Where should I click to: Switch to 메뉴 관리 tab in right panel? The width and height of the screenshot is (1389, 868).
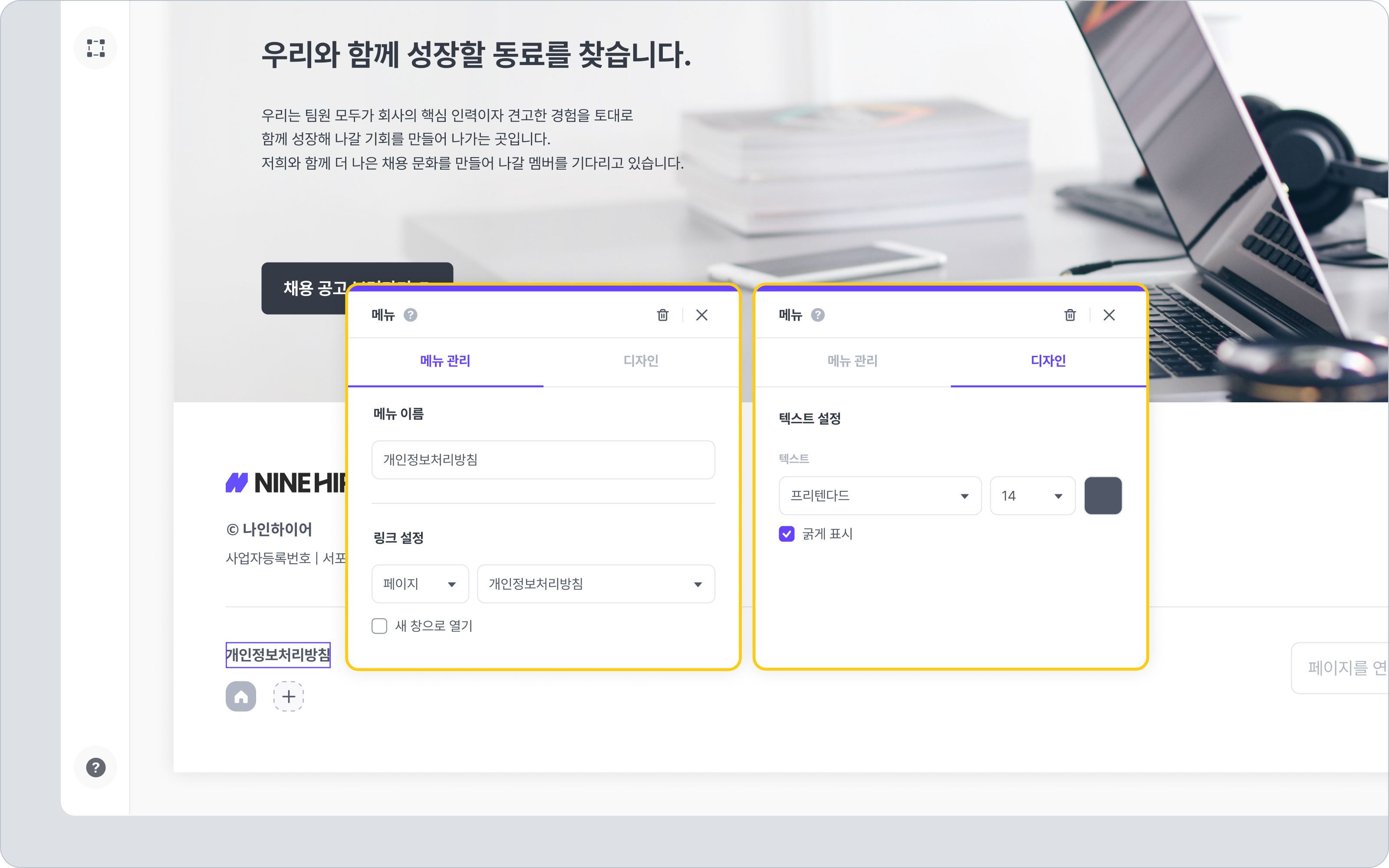(852, 361)
